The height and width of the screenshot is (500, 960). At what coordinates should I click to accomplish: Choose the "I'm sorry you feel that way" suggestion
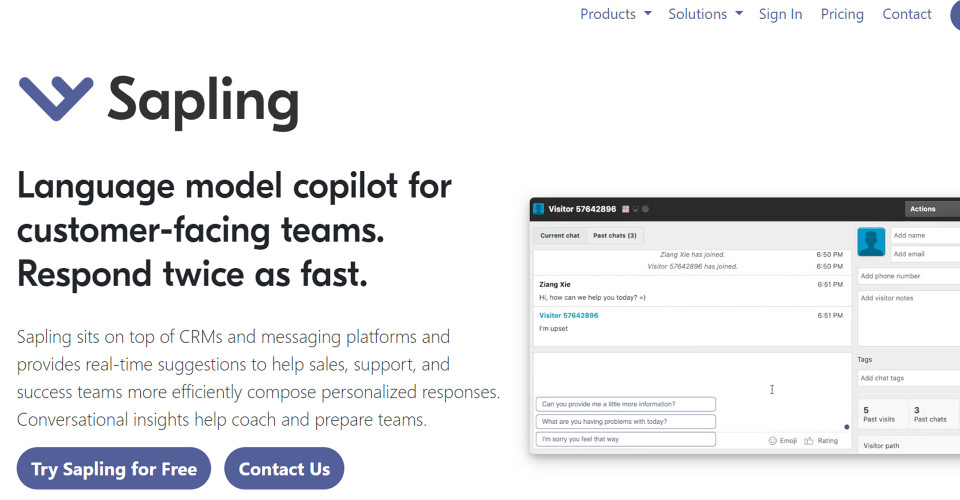click(626, 439)
